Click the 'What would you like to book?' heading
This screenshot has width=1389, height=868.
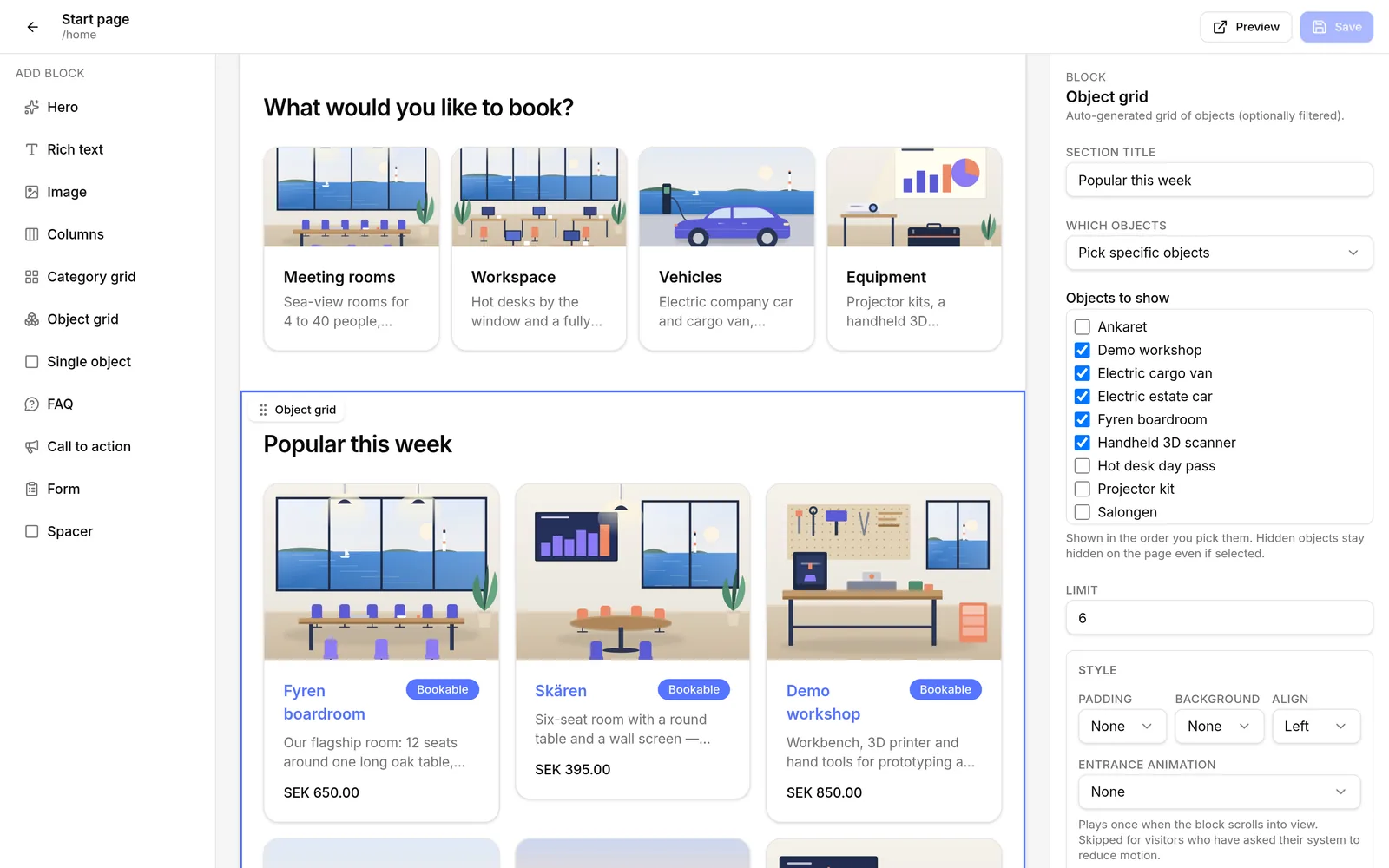tap(418, 108)
